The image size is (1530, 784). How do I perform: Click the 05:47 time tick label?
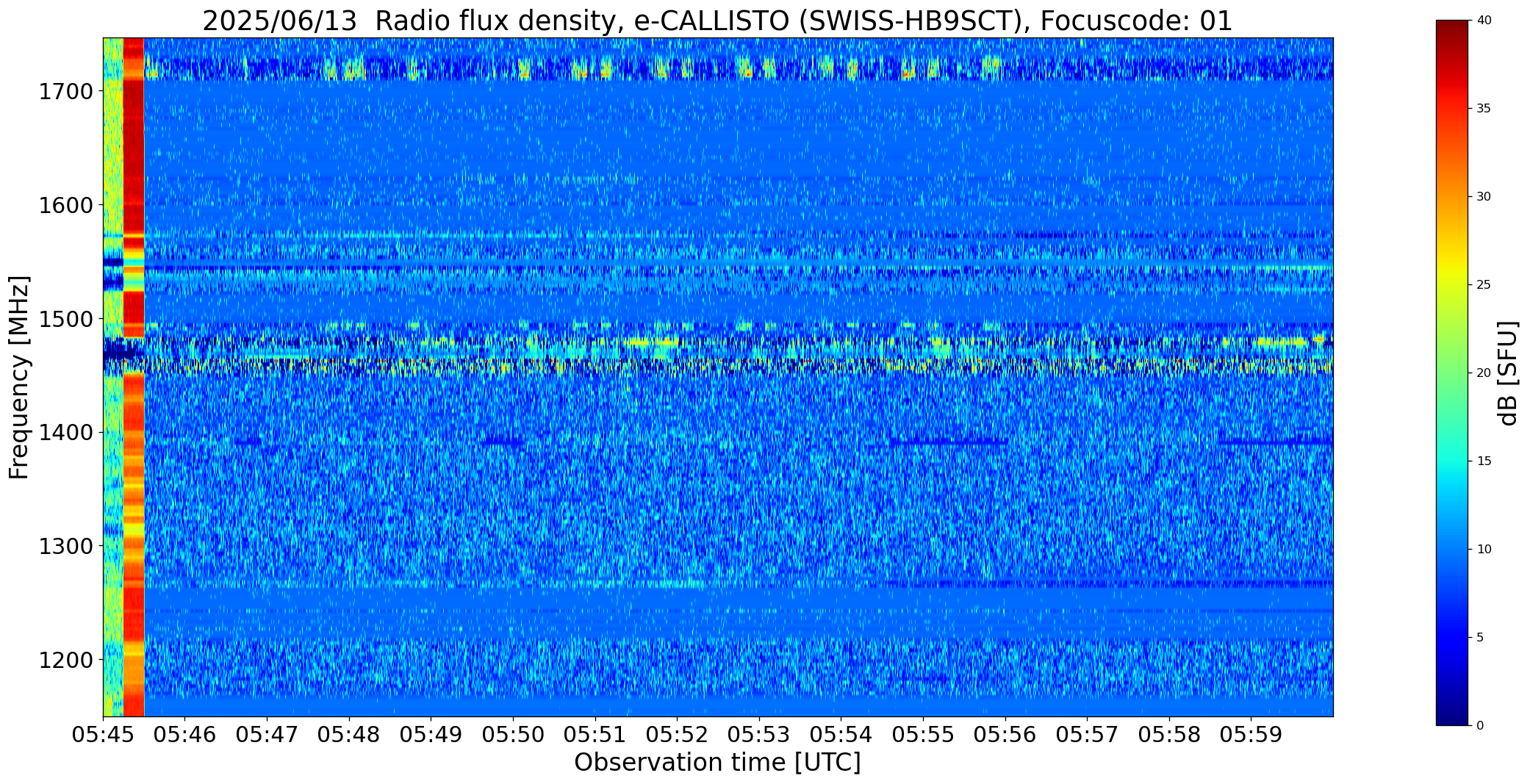[x=267, y=734]
